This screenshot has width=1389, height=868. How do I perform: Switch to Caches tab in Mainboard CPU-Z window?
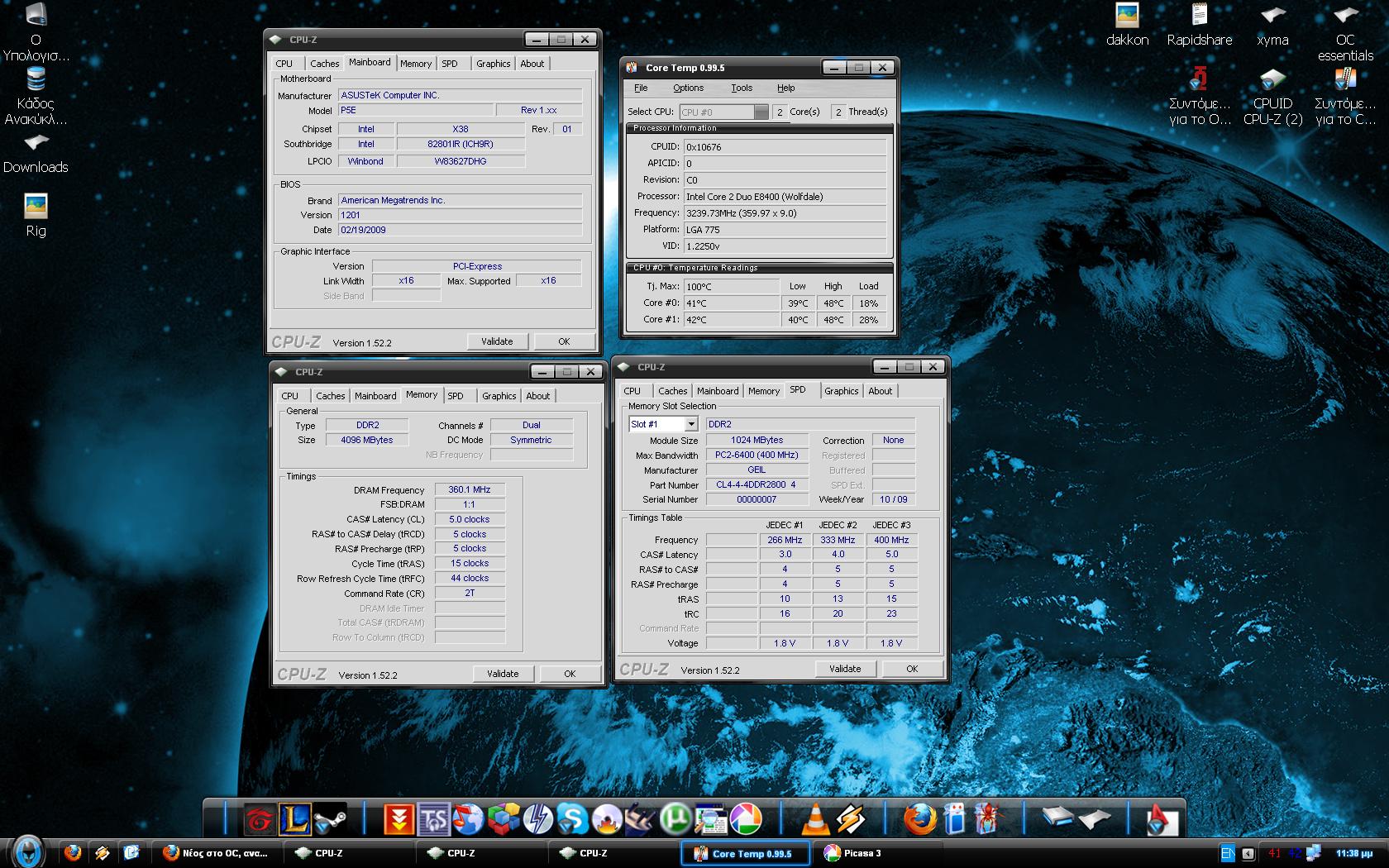324,64
